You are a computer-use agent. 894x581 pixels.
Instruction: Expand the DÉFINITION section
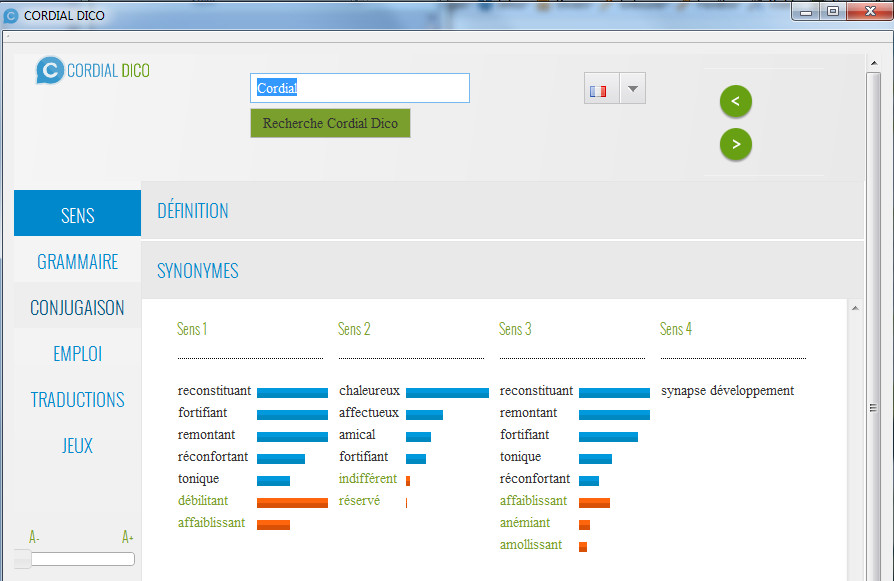pos(502,210)
